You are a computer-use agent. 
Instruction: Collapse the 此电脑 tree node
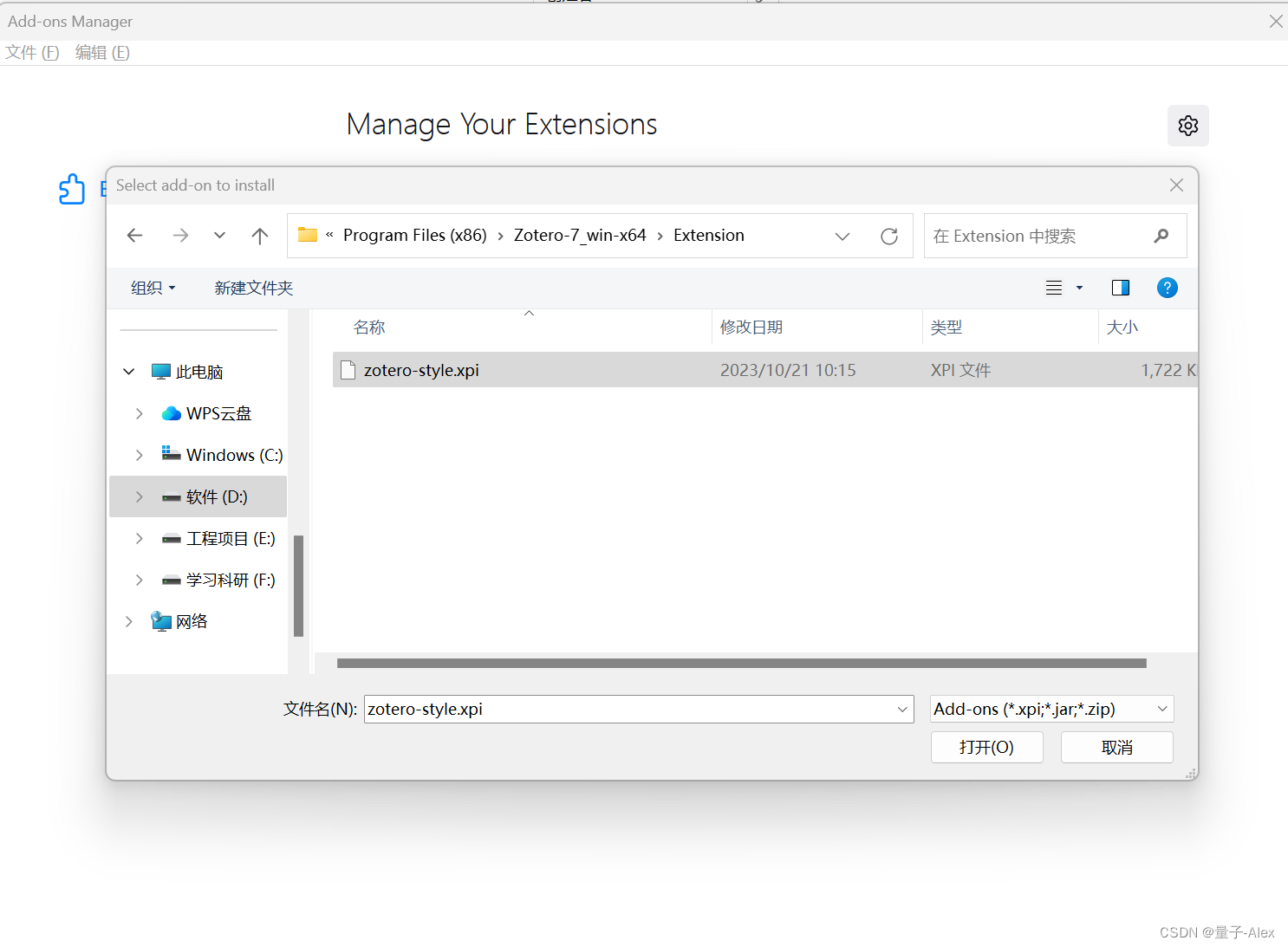[x=128, y=372]
